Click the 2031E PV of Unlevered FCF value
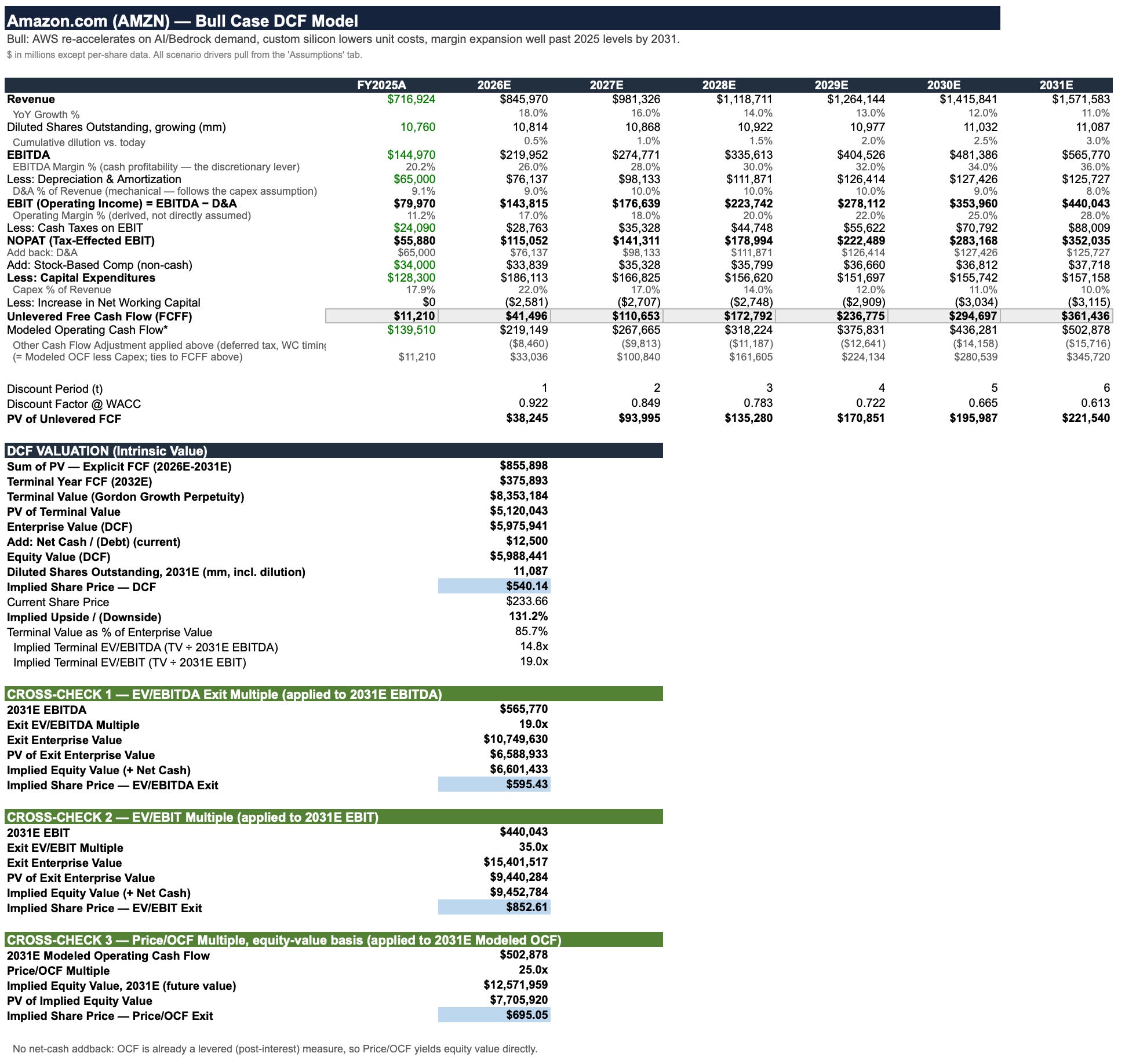The image size is (1136, 1064). click(x=1086, y=418)
